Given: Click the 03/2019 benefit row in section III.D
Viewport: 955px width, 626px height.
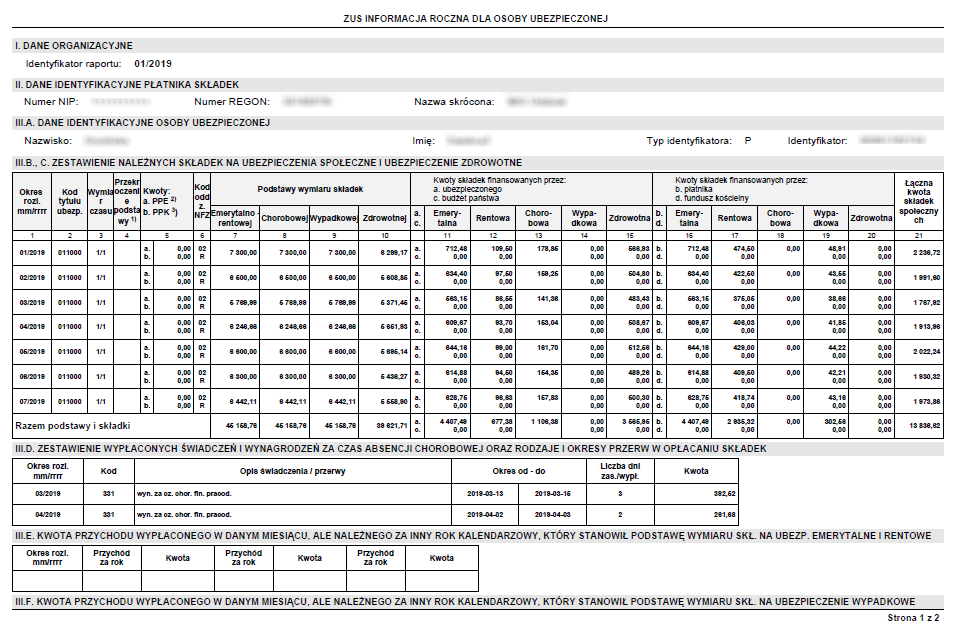Looking at the screenshot, I should [x=375, y=494].
